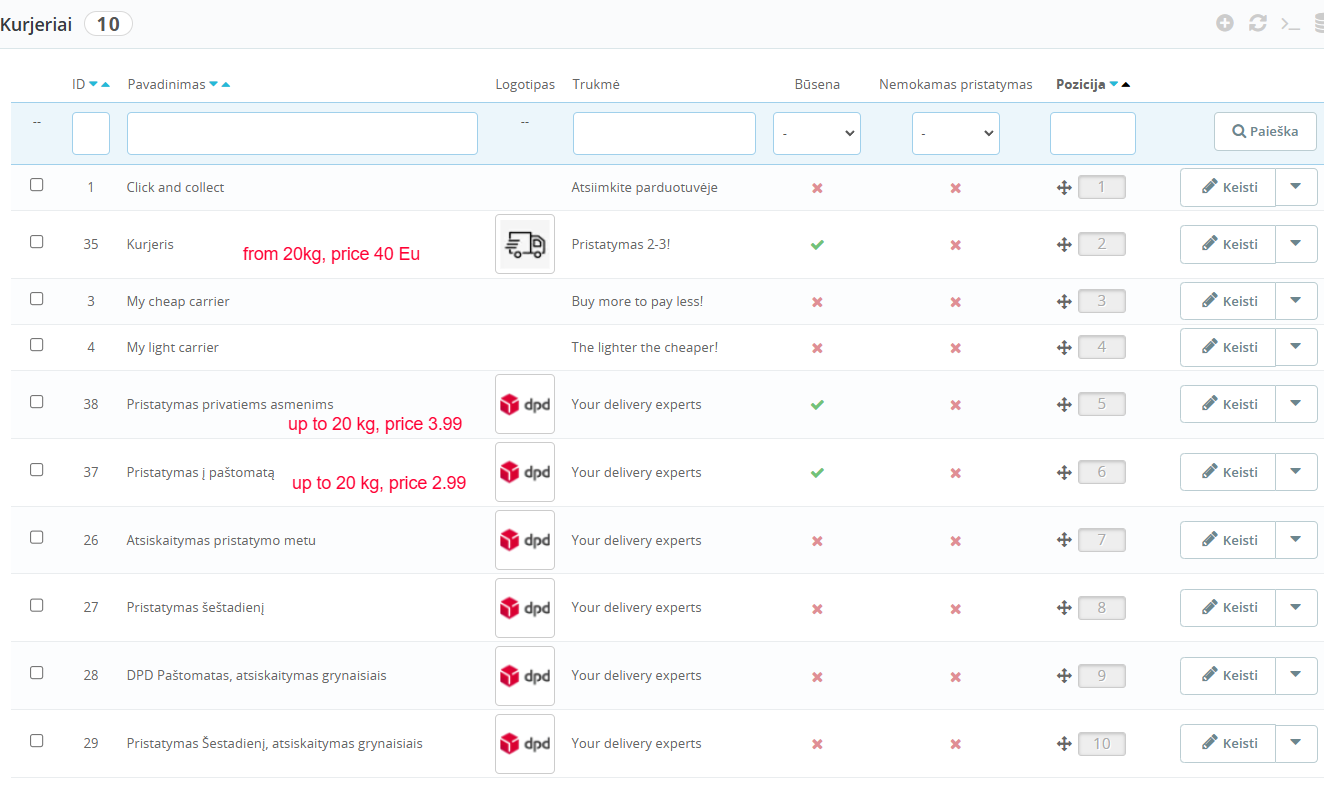
Task: Grab move handle for position 2
Action: (1064, 245)
